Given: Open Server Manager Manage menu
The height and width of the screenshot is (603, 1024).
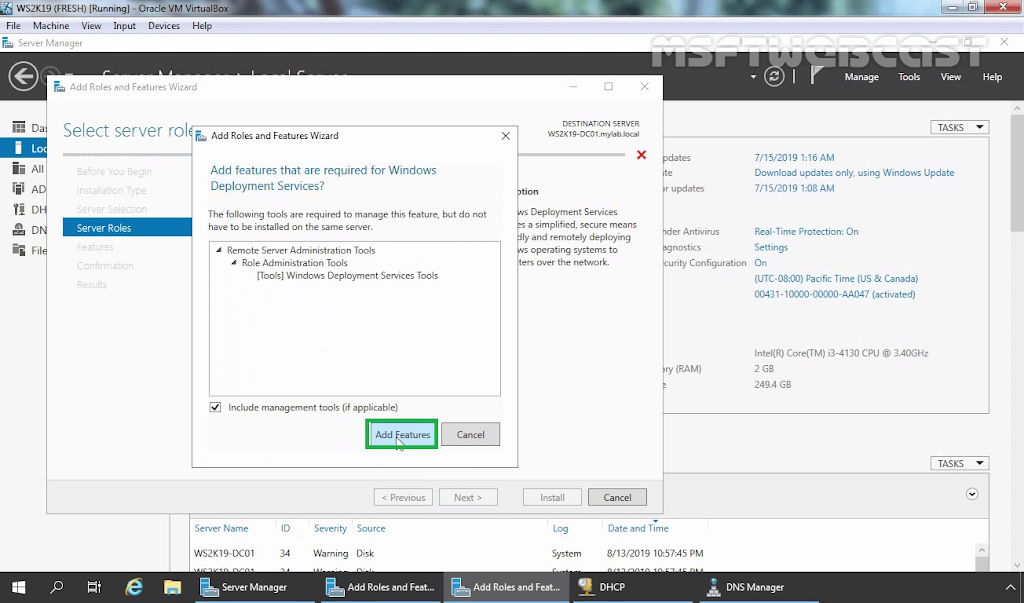Looking at the screenshot, I should pyautogui.click(x=861, y=76).
